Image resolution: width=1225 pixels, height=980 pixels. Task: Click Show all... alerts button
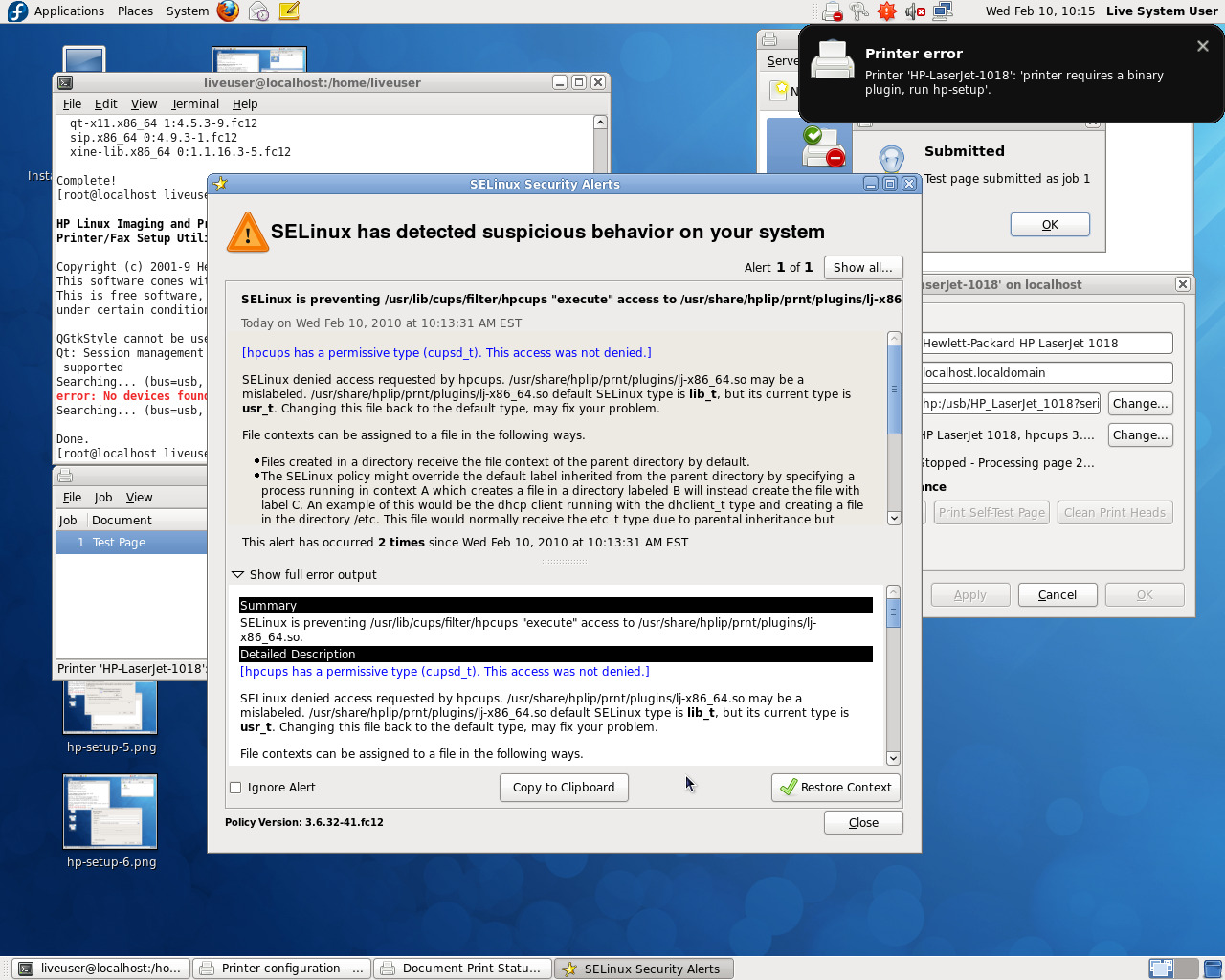(862, 268)
